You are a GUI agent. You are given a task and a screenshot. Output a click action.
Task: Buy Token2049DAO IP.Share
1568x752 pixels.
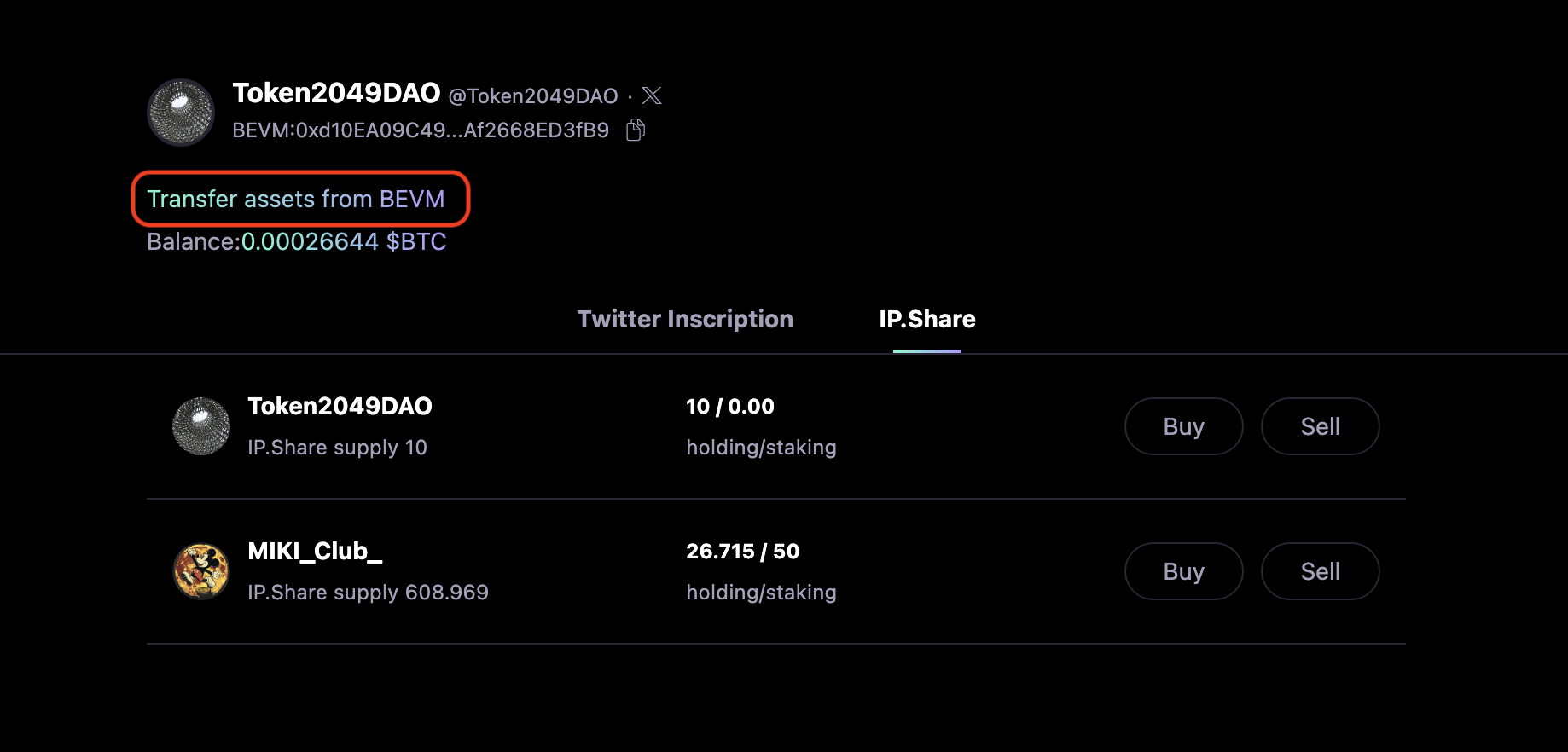pos(1183,426)
